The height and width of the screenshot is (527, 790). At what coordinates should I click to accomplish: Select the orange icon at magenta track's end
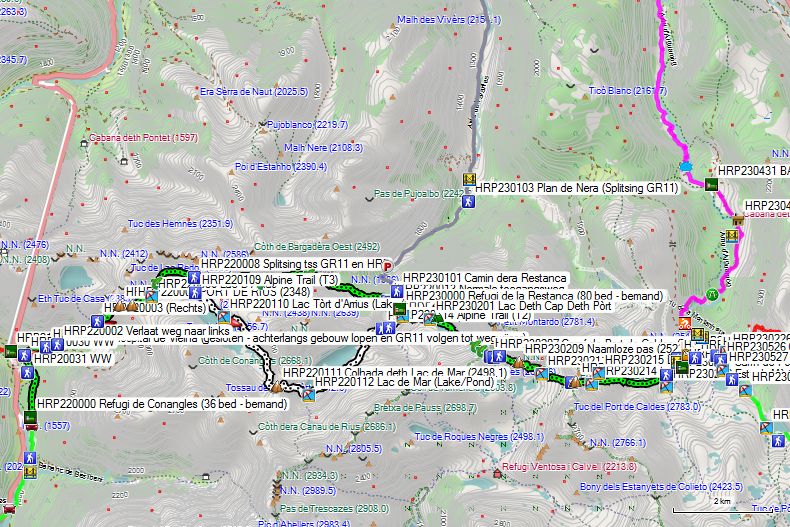(x=685, y=323)
